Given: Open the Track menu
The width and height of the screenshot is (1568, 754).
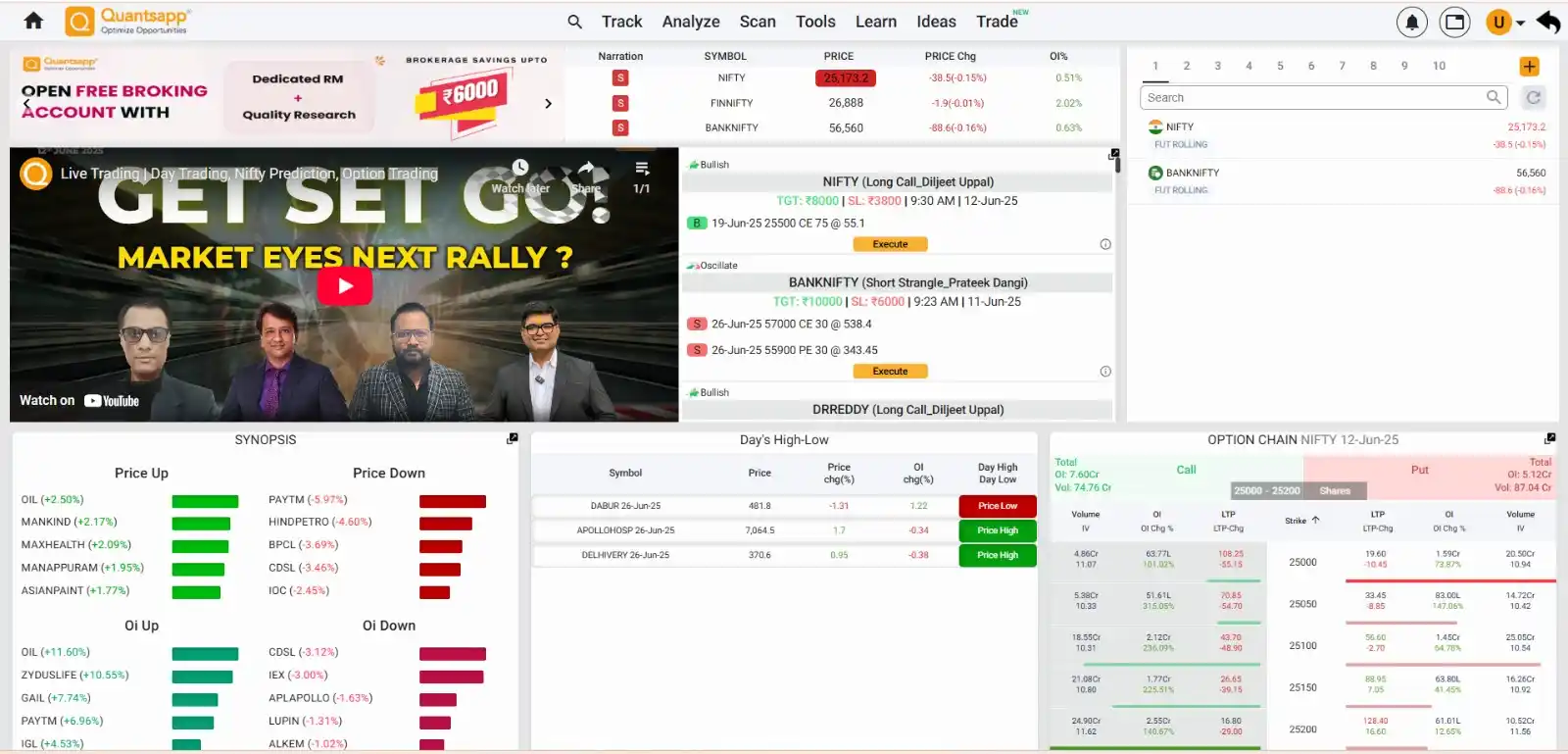Looking at the screenshot, I should tap(621, 22).
